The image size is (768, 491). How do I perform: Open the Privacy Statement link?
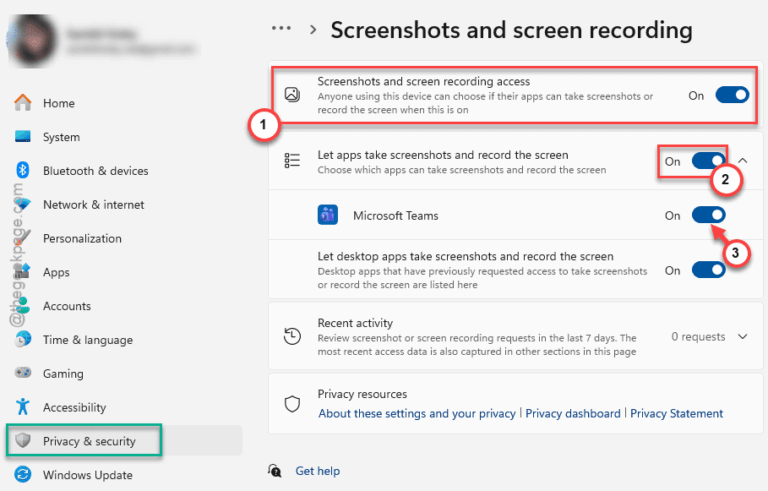(x=676, y=414)
